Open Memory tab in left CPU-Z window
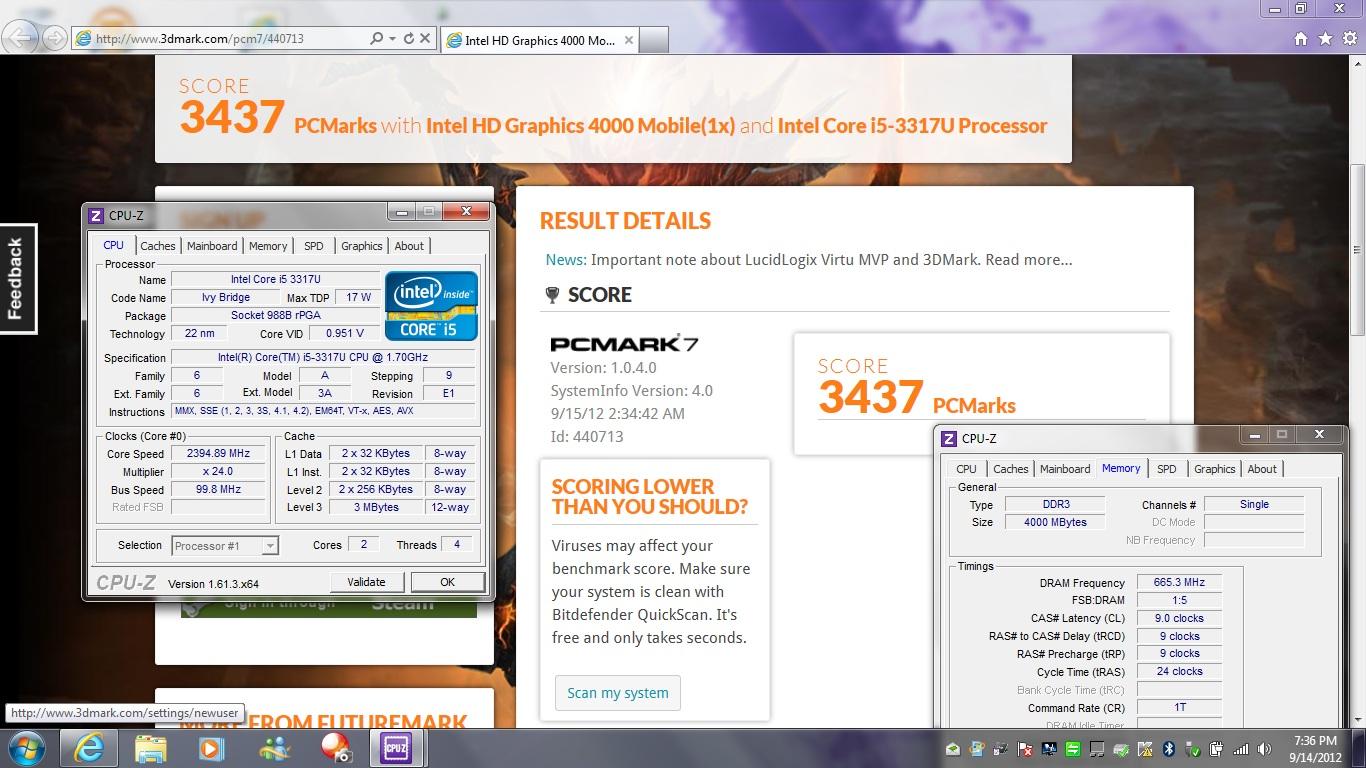This screenshot has height=768, width=1366. pyautogui.click(x=268, y=246)
